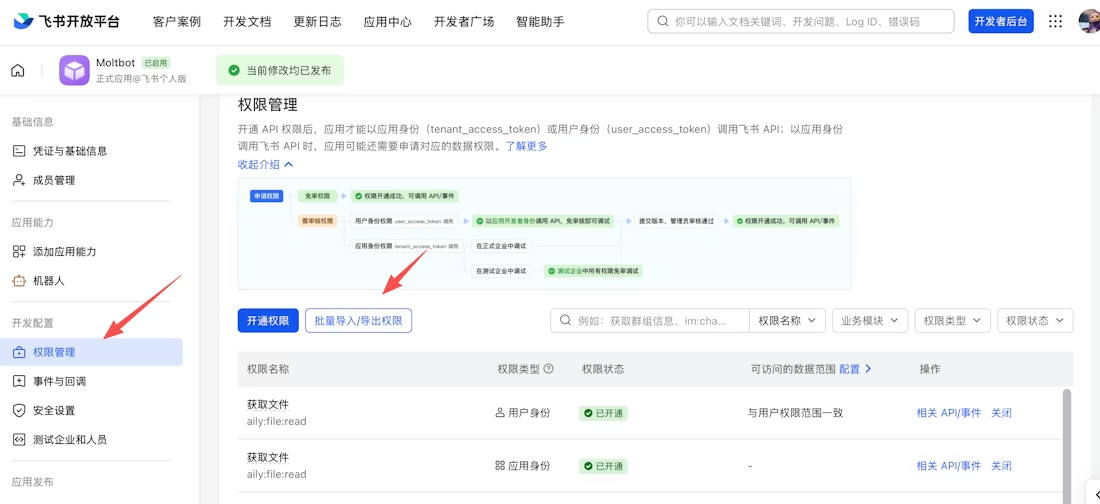Open the 开发文档 top menu
Viewport: 1100px width, 504px height.
247,21
